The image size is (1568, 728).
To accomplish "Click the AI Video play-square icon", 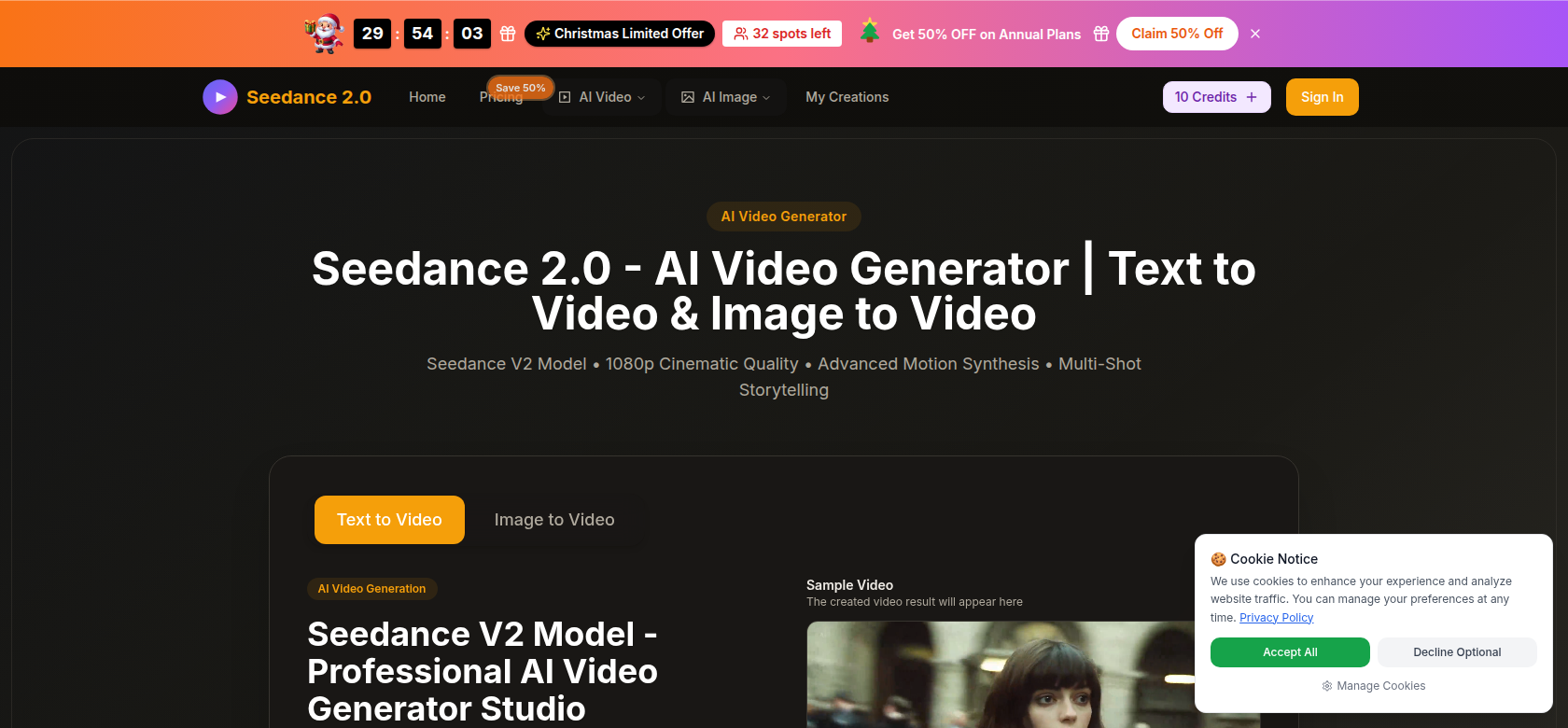I will [x=565, y=97].
